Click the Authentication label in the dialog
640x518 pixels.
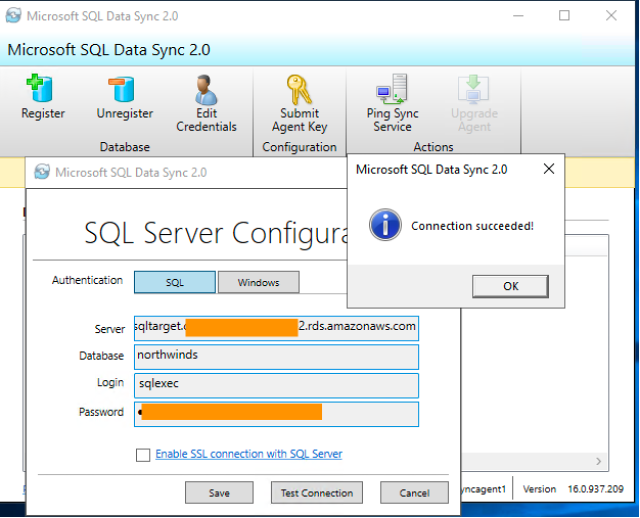click(87, 280)
